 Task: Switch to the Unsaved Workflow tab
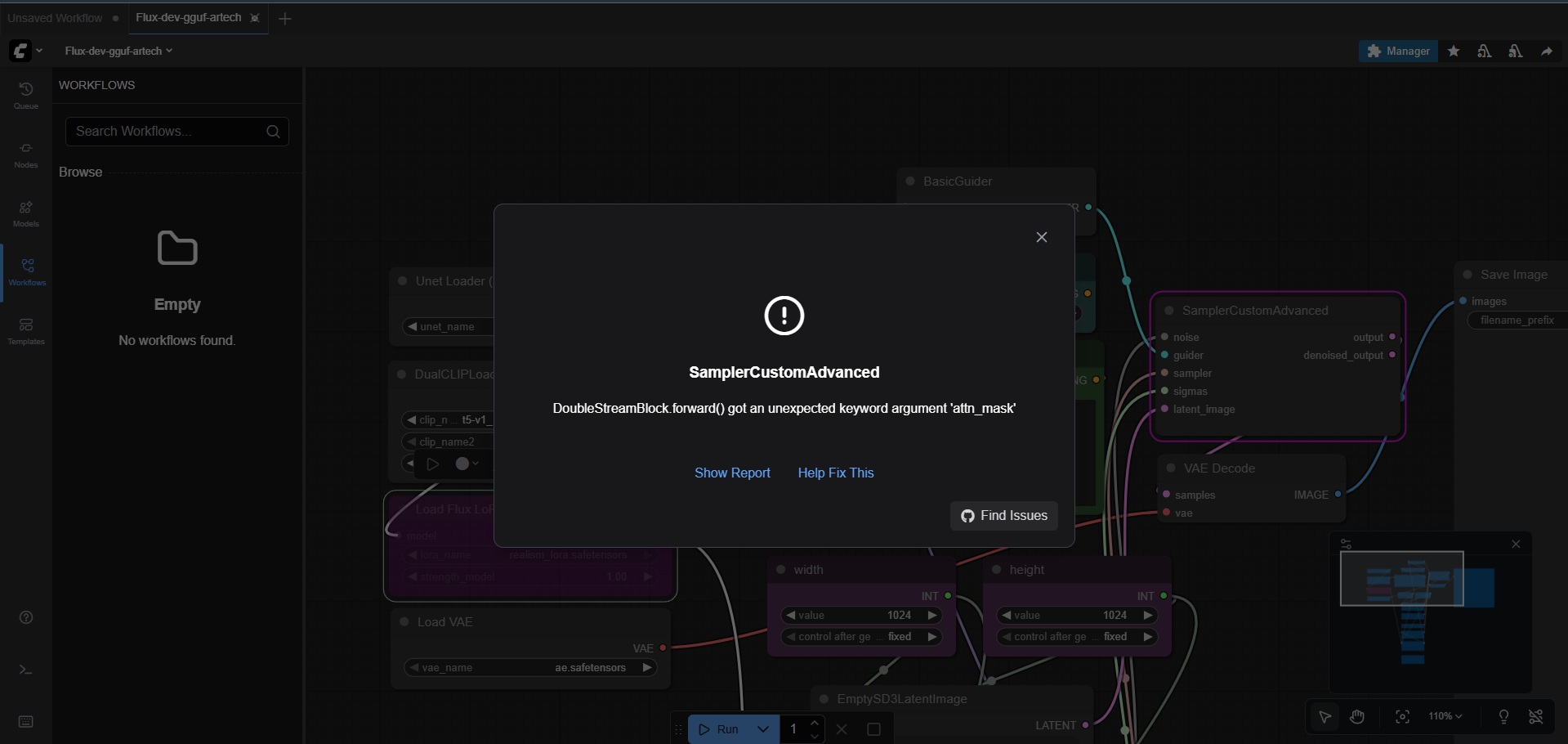click(x=56, y=18)
